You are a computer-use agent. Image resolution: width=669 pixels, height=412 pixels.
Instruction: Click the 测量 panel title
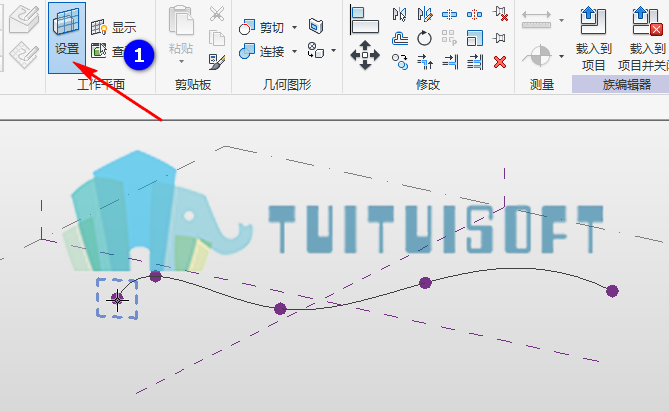[542, 84]
